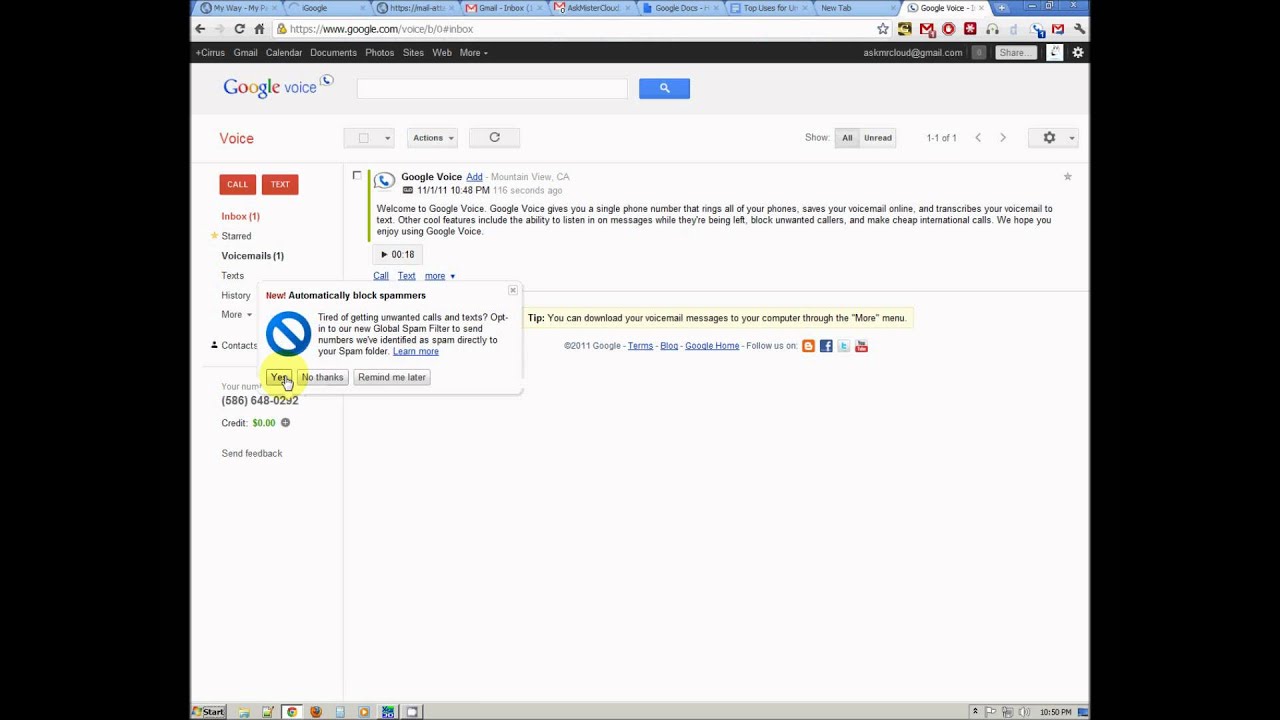Open the Terms footer link
Image resolution: width=1280 pixels, height=720 pixels.
(x=640, y=346)
